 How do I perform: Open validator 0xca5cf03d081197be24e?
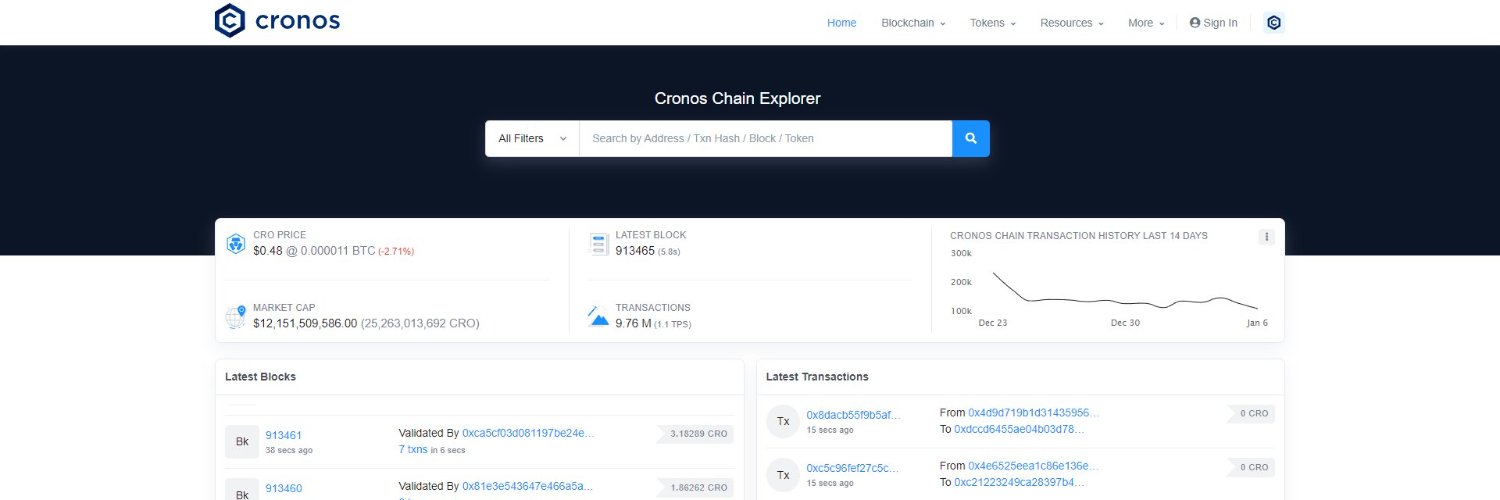[x=528, y=433]
